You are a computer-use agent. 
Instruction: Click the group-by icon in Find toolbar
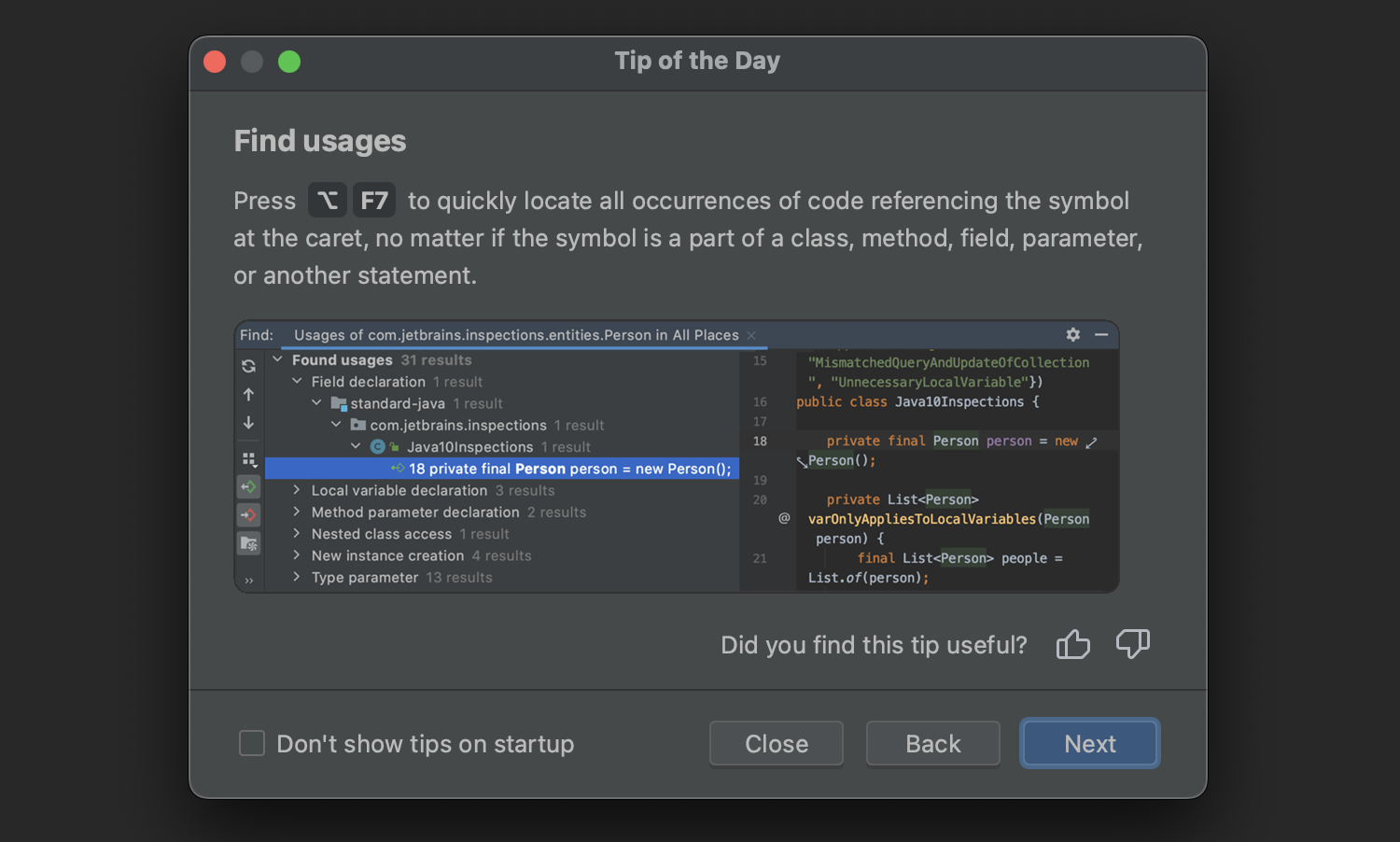click(x=248, y=459)
